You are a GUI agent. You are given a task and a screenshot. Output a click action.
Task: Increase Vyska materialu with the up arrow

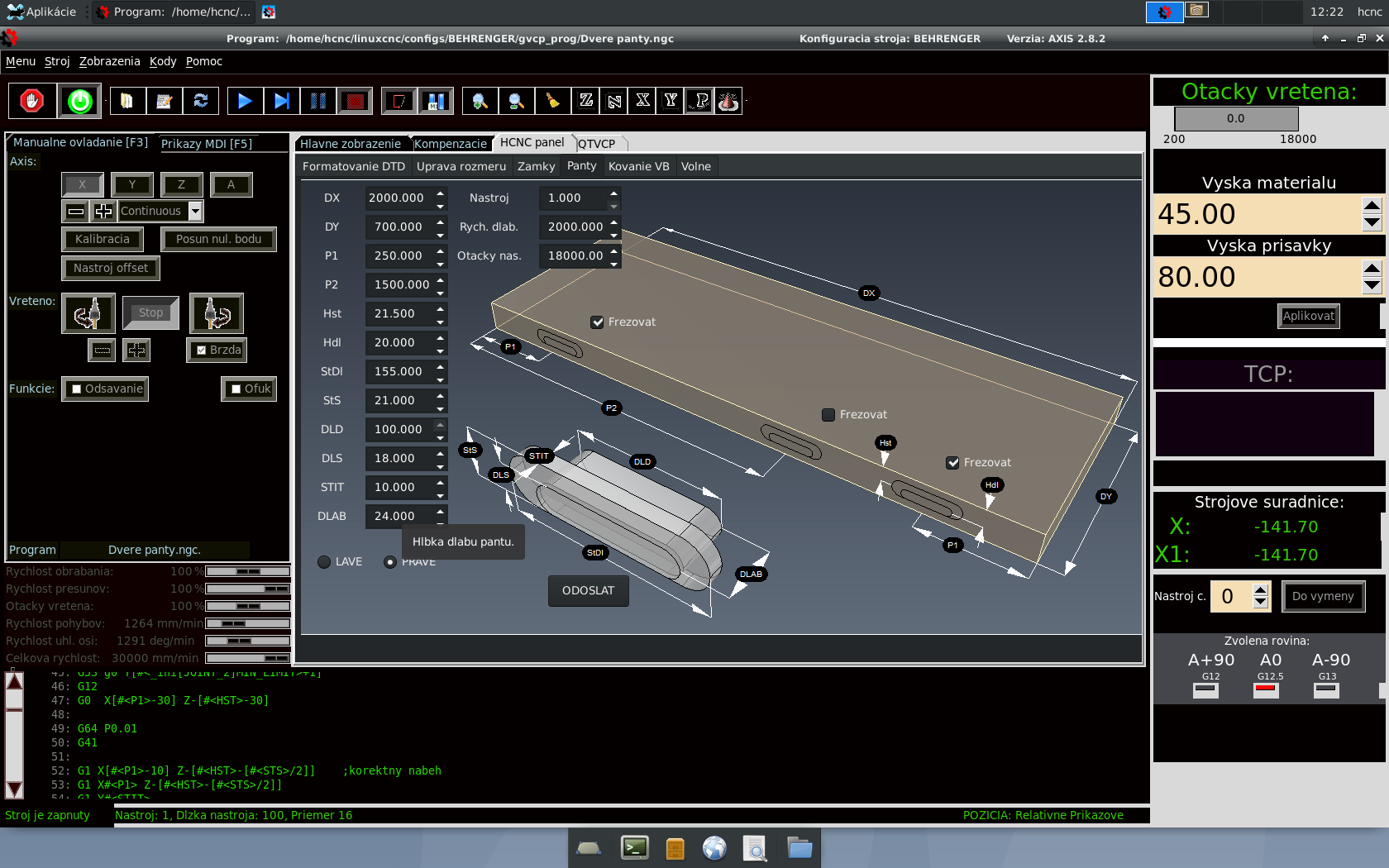pyautogui.click(x=1372, y=206)
